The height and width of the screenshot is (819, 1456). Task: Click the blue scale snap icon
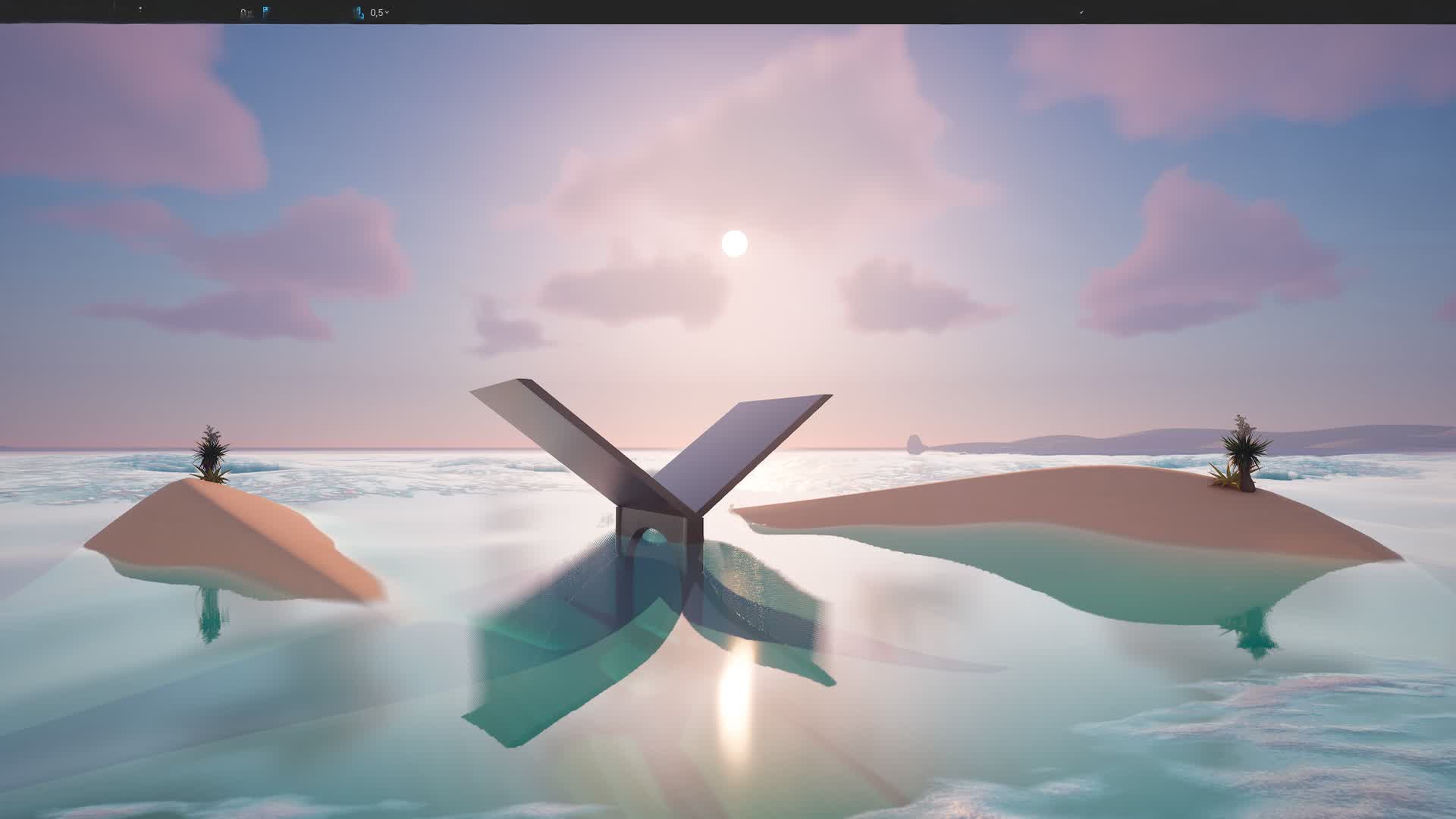[358, 12]
